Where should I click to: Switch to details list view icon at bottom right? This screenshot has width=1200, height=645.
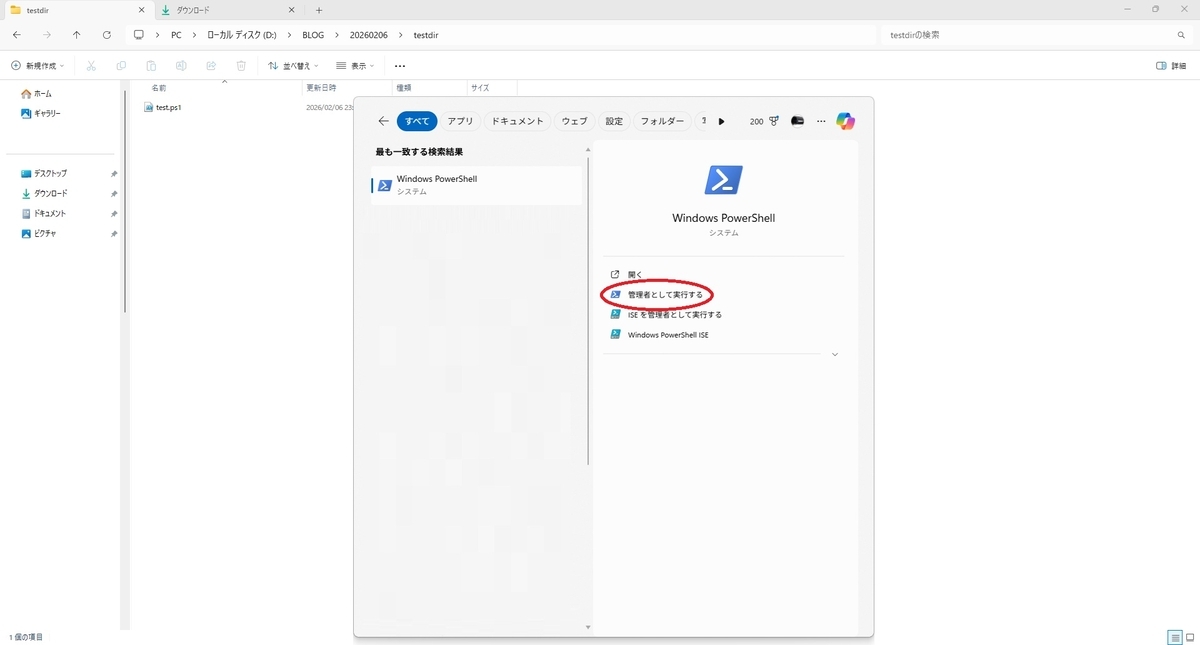click(x=1174, y=637)
